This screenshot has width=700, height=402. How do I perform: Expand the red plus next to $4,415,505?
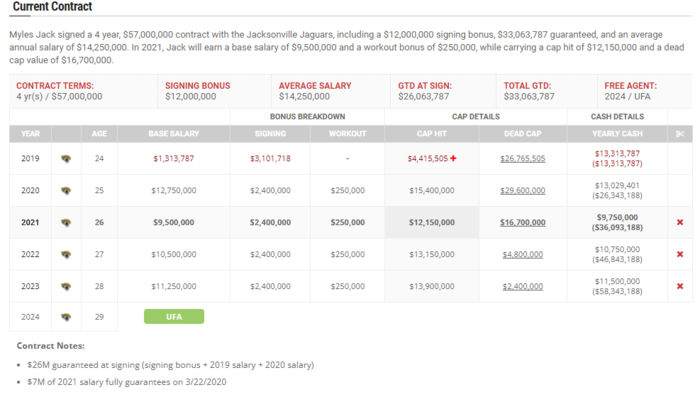tap(453, 158)
